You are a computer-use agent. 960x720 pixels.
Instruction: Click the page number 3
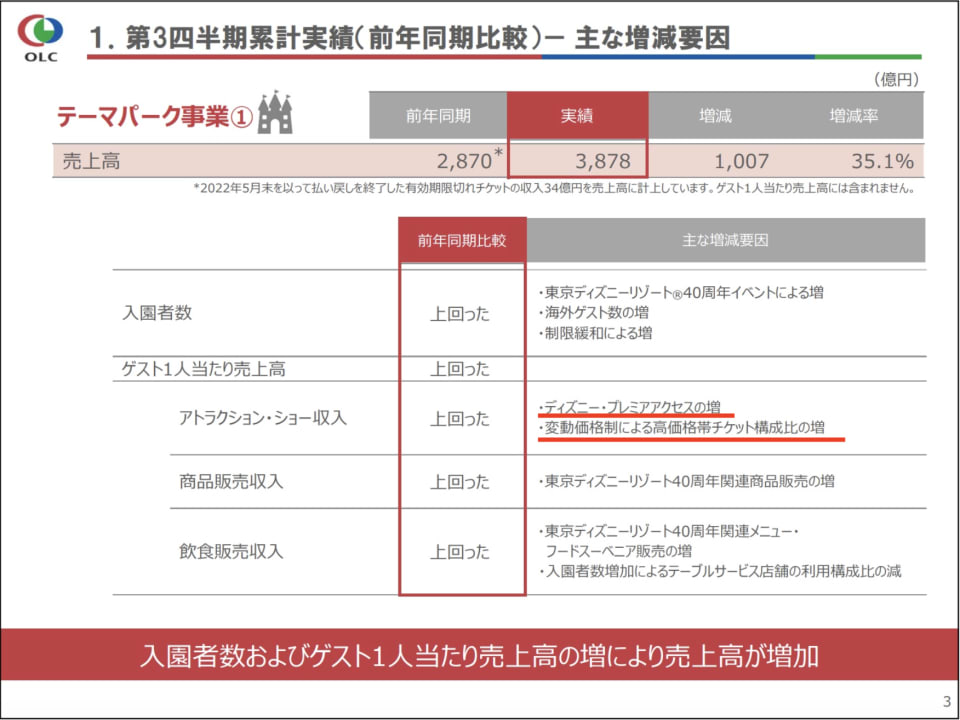pyautogui.click(x=947, y=701)
